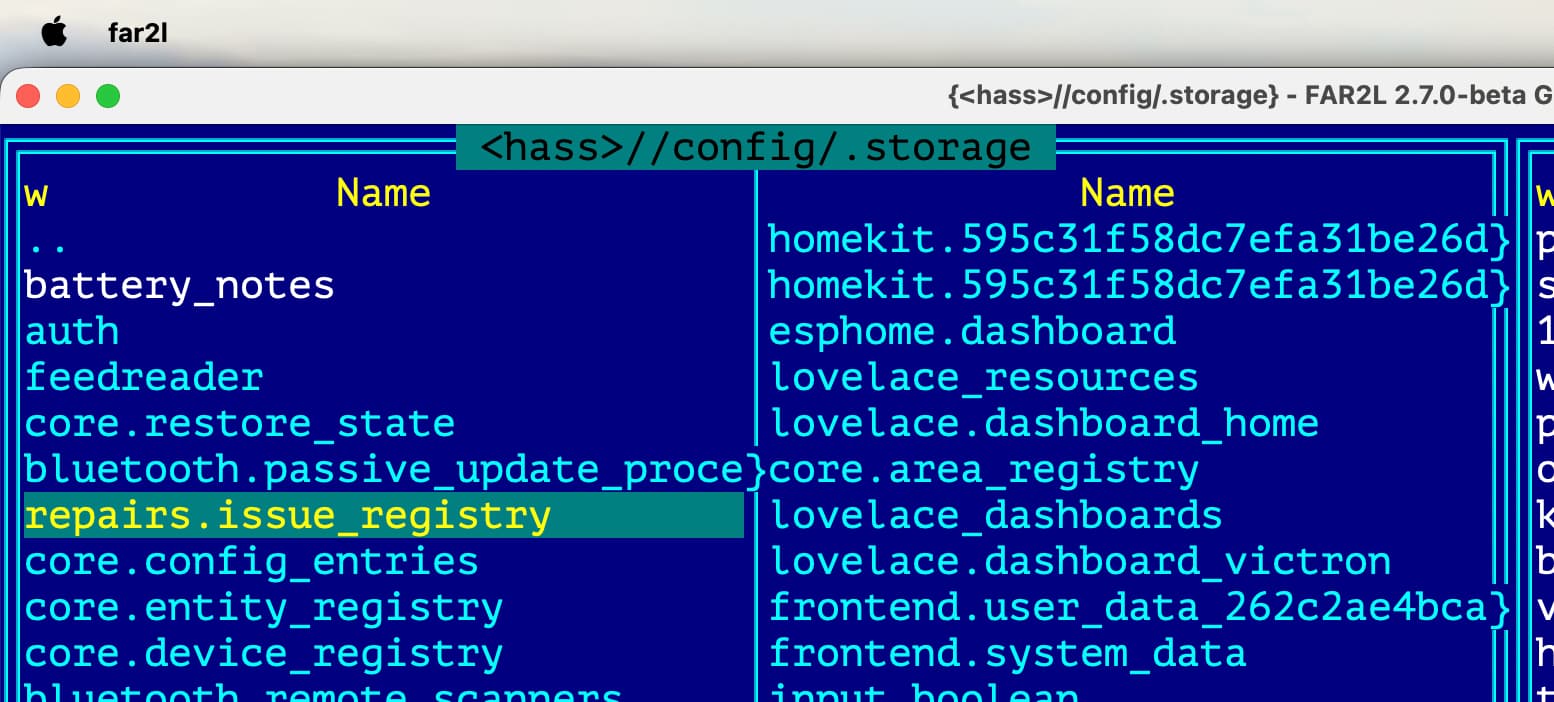The image size is (1554, 702).
Task: Click the right column Name header
Action: (1128, 193)
